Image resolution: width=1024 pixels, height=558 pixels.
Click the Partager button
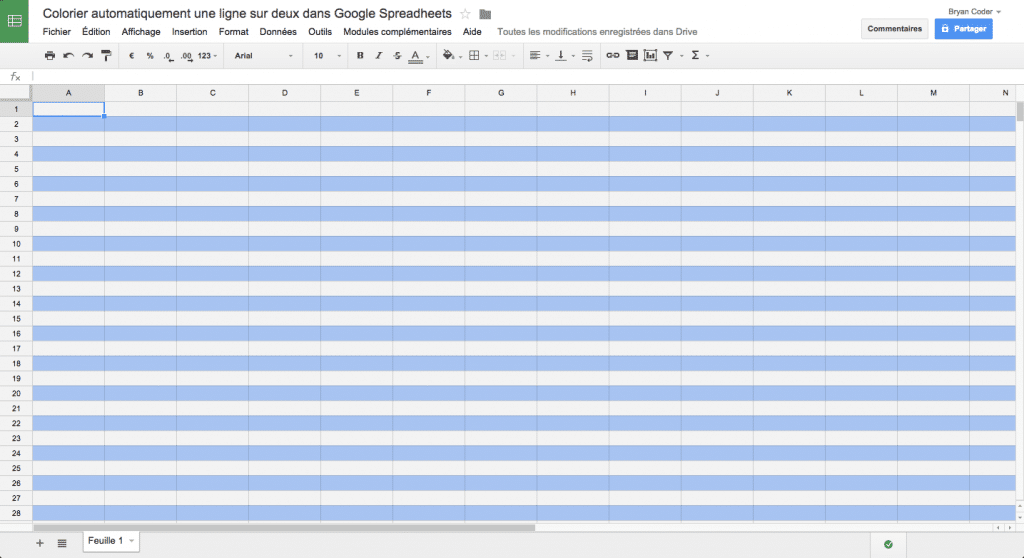(x=963, y=29)
